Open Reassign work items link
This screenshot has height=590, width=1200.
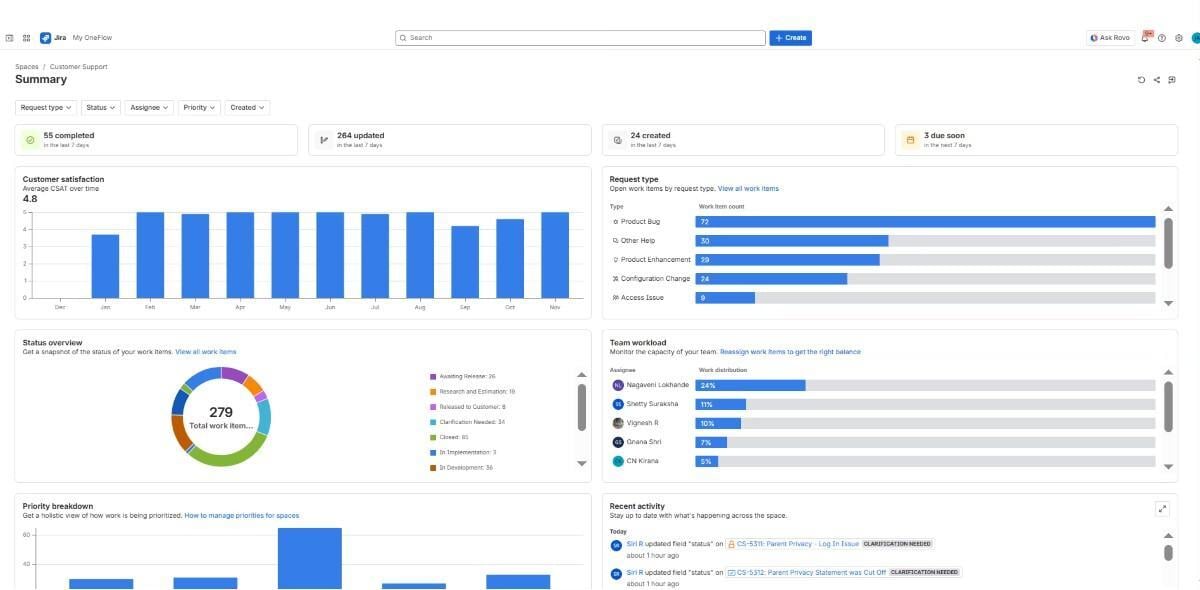pyautogui.click(x=790, y=352)
